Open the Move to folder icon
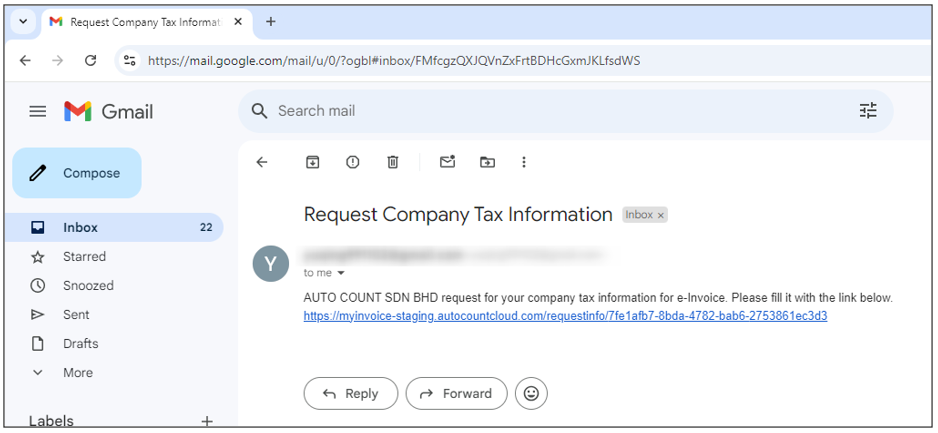The image size is (938, 433). [x=488, y=162]
